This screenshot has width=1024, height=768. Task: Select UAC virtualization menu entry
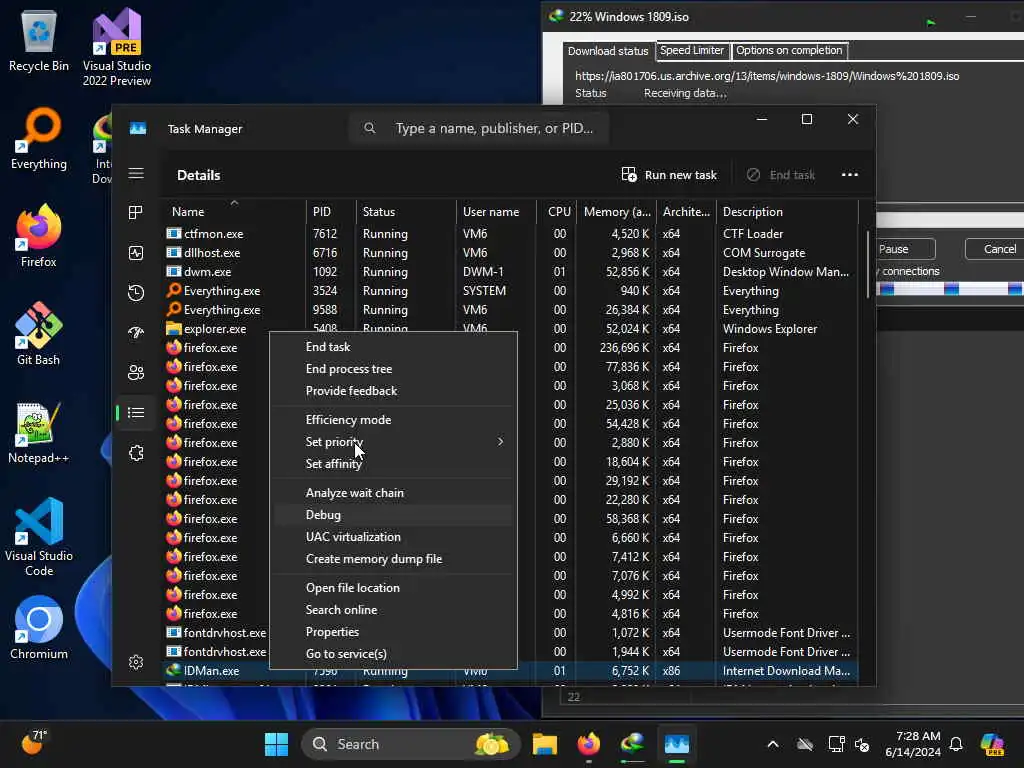pyautogui.click(x=393, y=537)
